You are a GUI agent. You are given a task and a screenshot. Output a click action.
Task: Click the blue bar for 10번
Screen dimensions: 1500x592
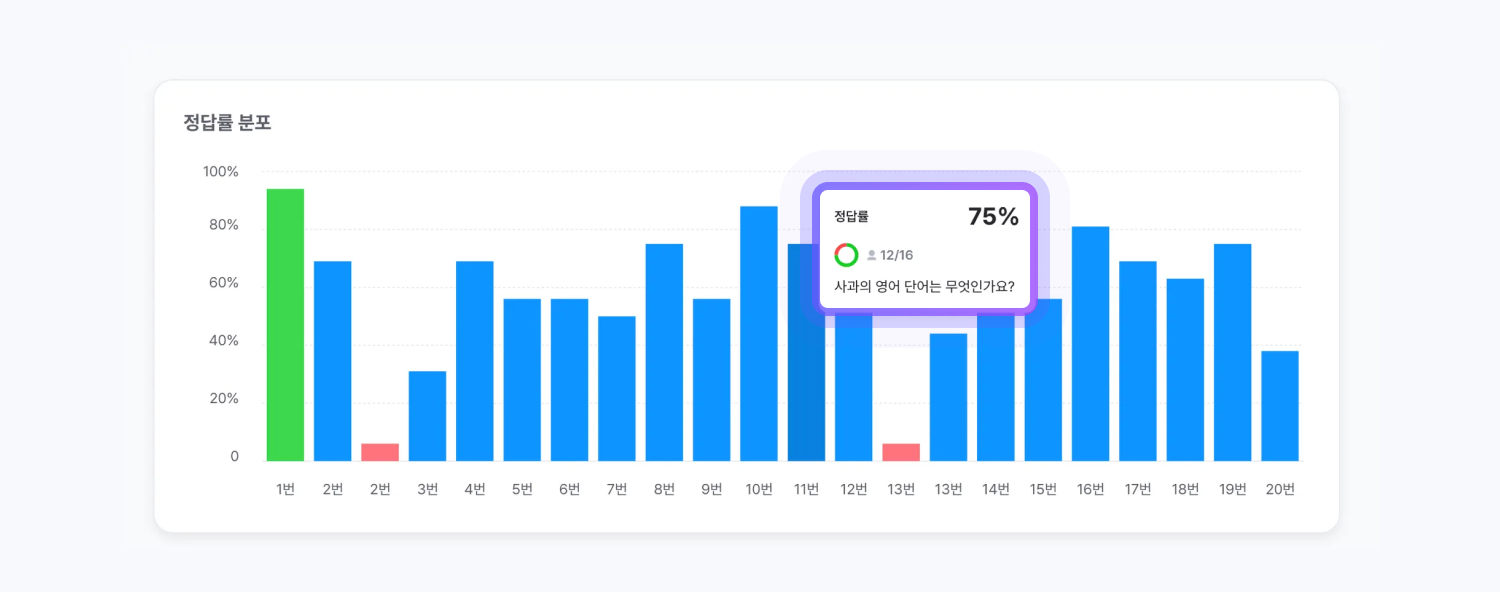pyautogui.click(x=759, y=333)
